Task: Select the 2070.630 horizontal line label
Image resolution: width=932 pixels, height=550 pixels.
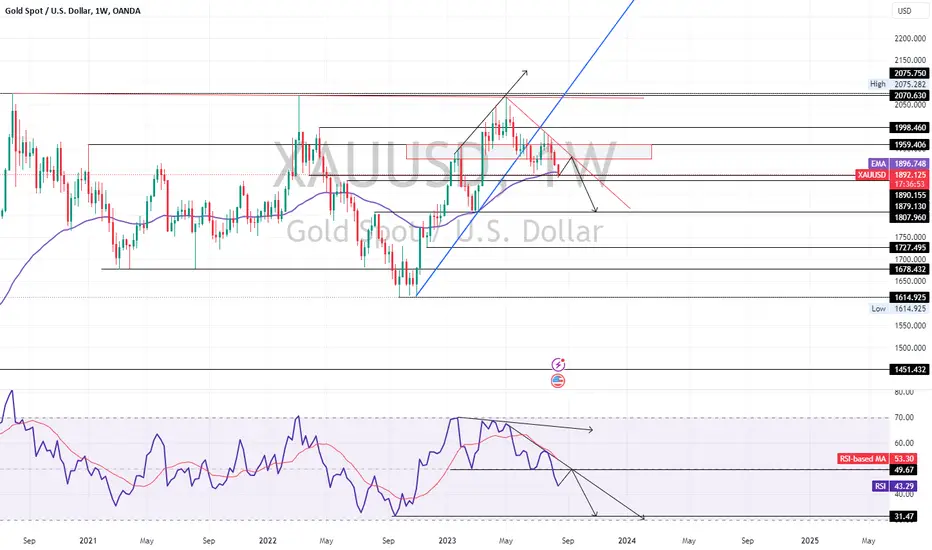Action: [x=909, y=96]
